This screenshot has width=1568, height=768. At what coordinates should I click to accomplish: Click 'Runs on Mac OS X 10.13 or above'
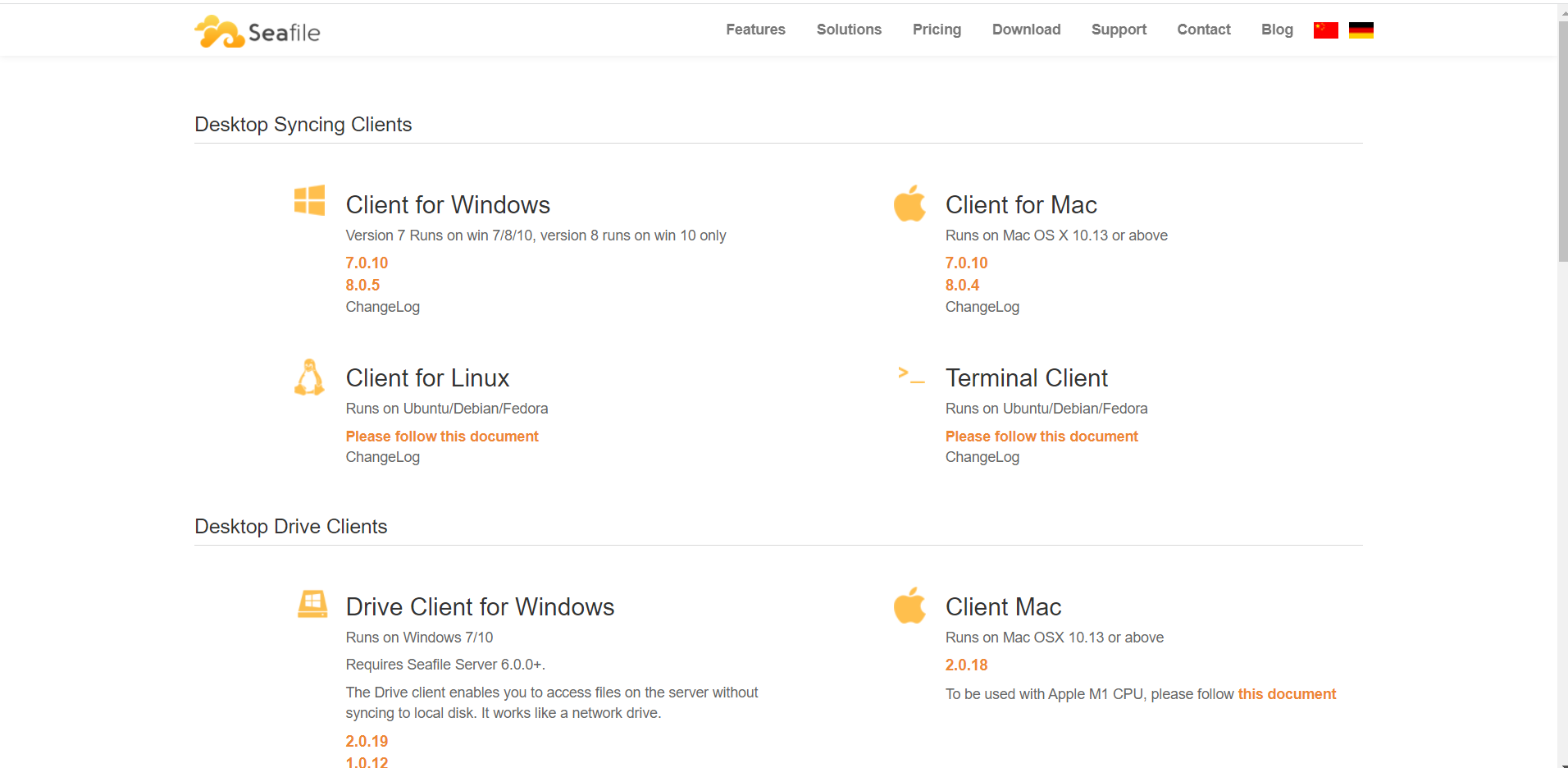1056,235
